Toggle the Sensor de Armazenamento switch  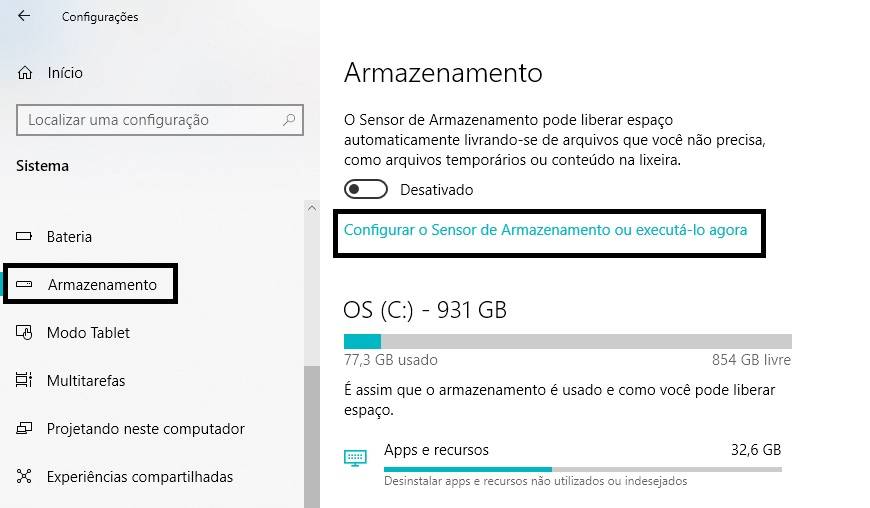point(366,189)
